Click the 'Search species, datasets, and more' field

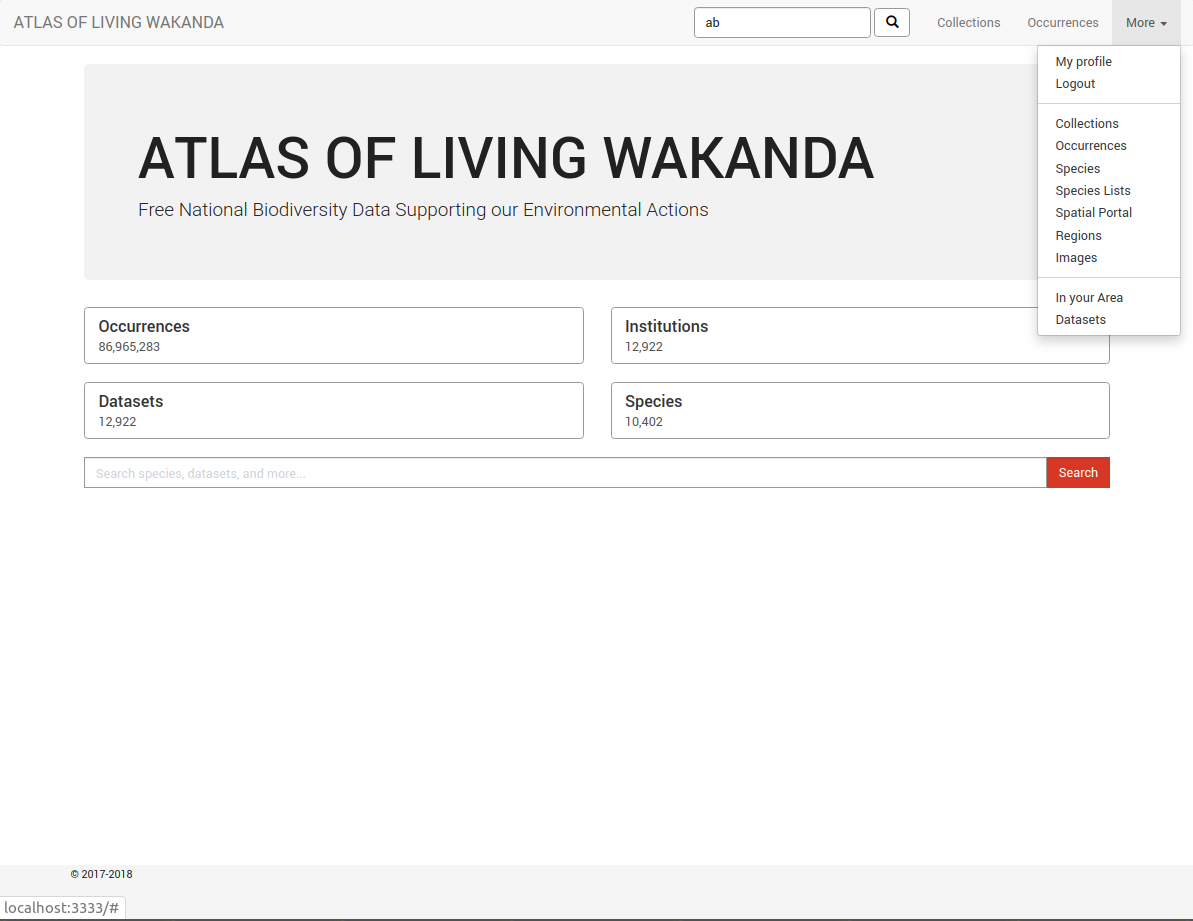point(565,473)
